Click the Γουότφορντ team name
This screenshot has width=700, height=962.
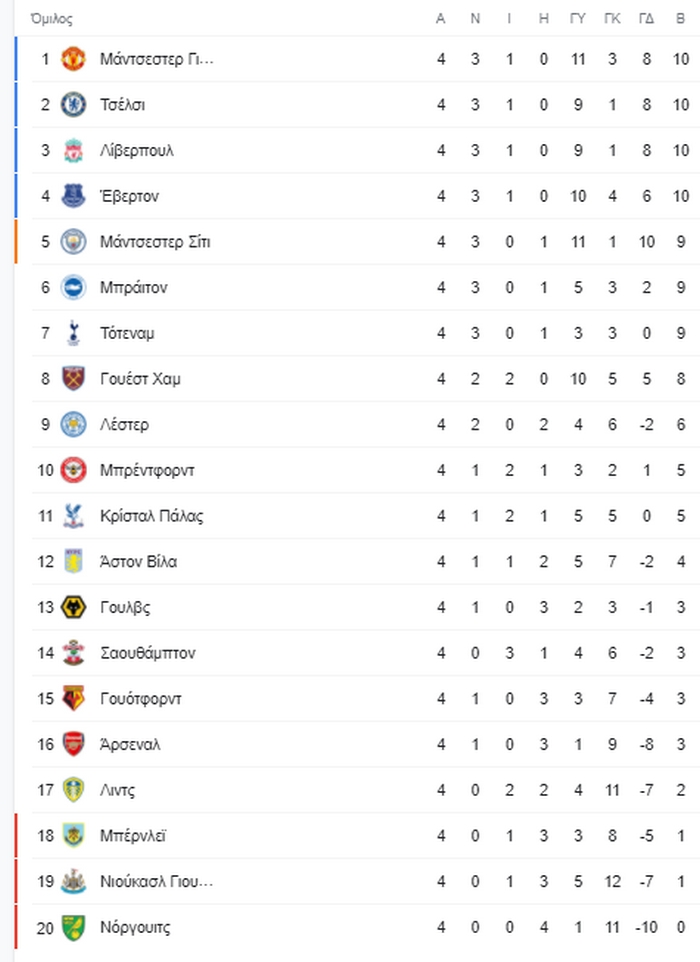(x=140, y=699)
